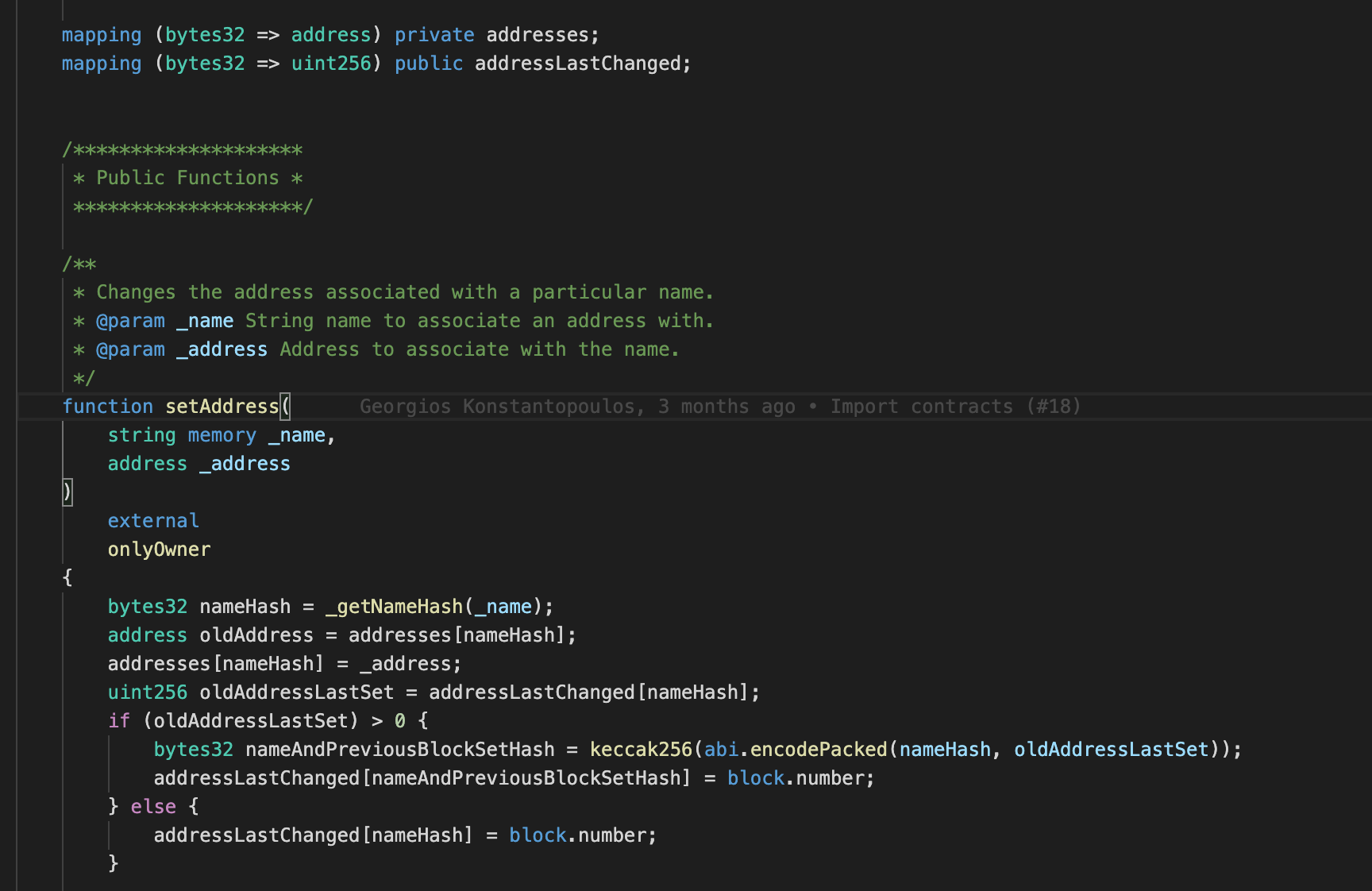Viewport: 1372px width, 891px height.
Task: Click 'bytes32 nameHash' variable declaration
Action: pyautogui.click(x=199, y=607)
